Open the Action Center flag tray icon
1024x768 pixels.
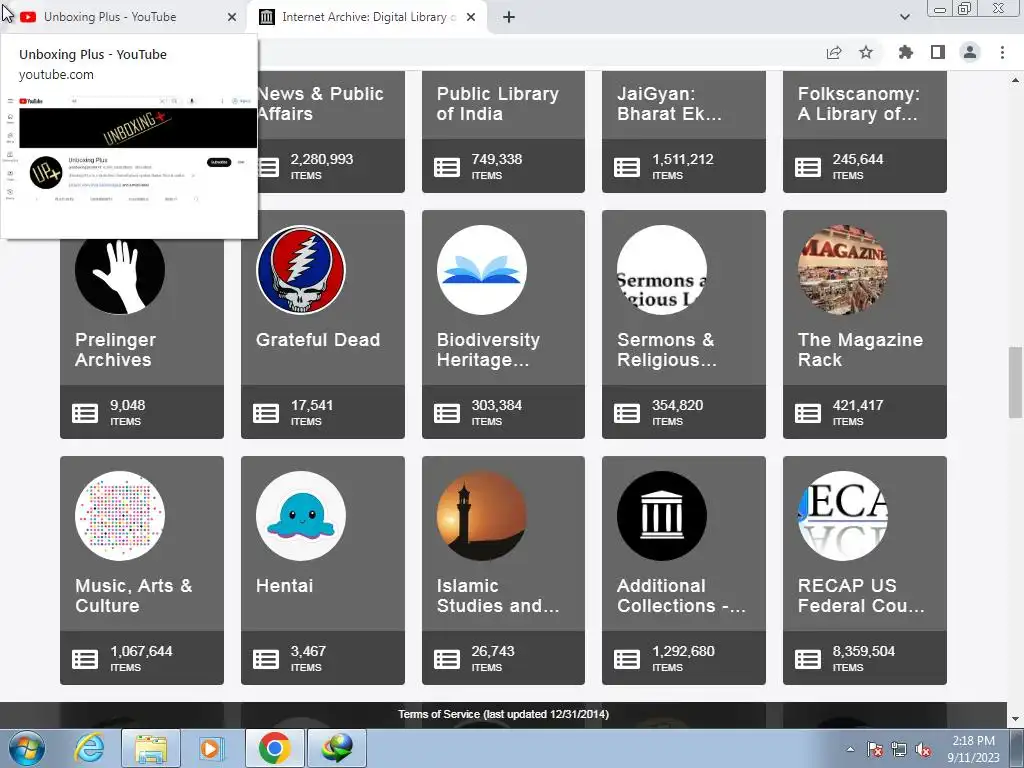tap(874, 750)
